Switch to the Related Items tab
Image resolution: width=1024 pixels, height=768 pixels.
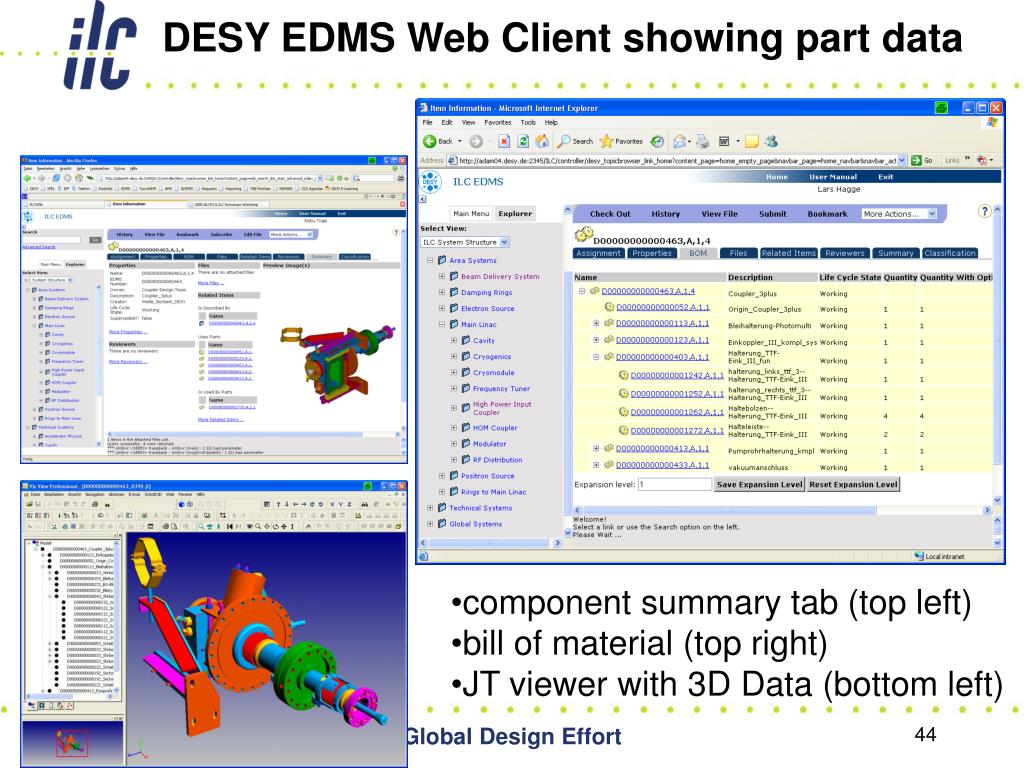[x=788, y=253]
